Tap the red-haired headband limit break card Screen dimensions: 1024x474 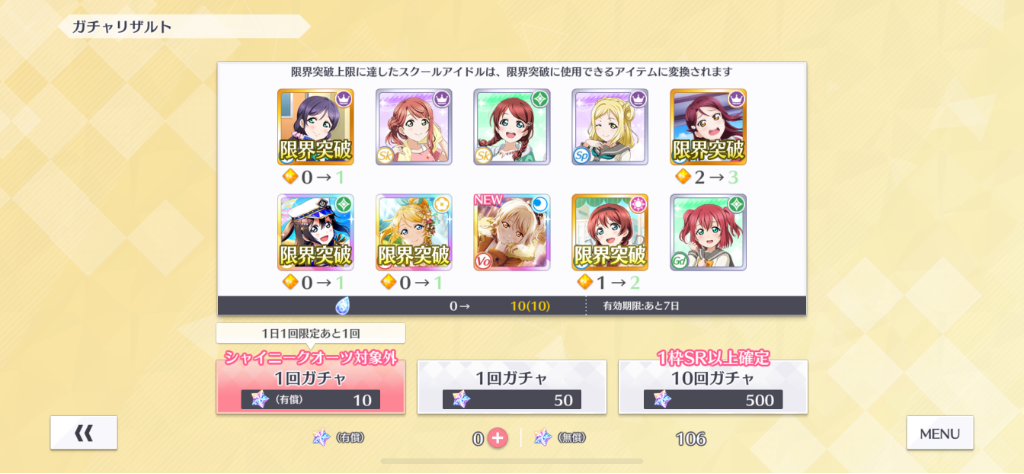point(610,232)
